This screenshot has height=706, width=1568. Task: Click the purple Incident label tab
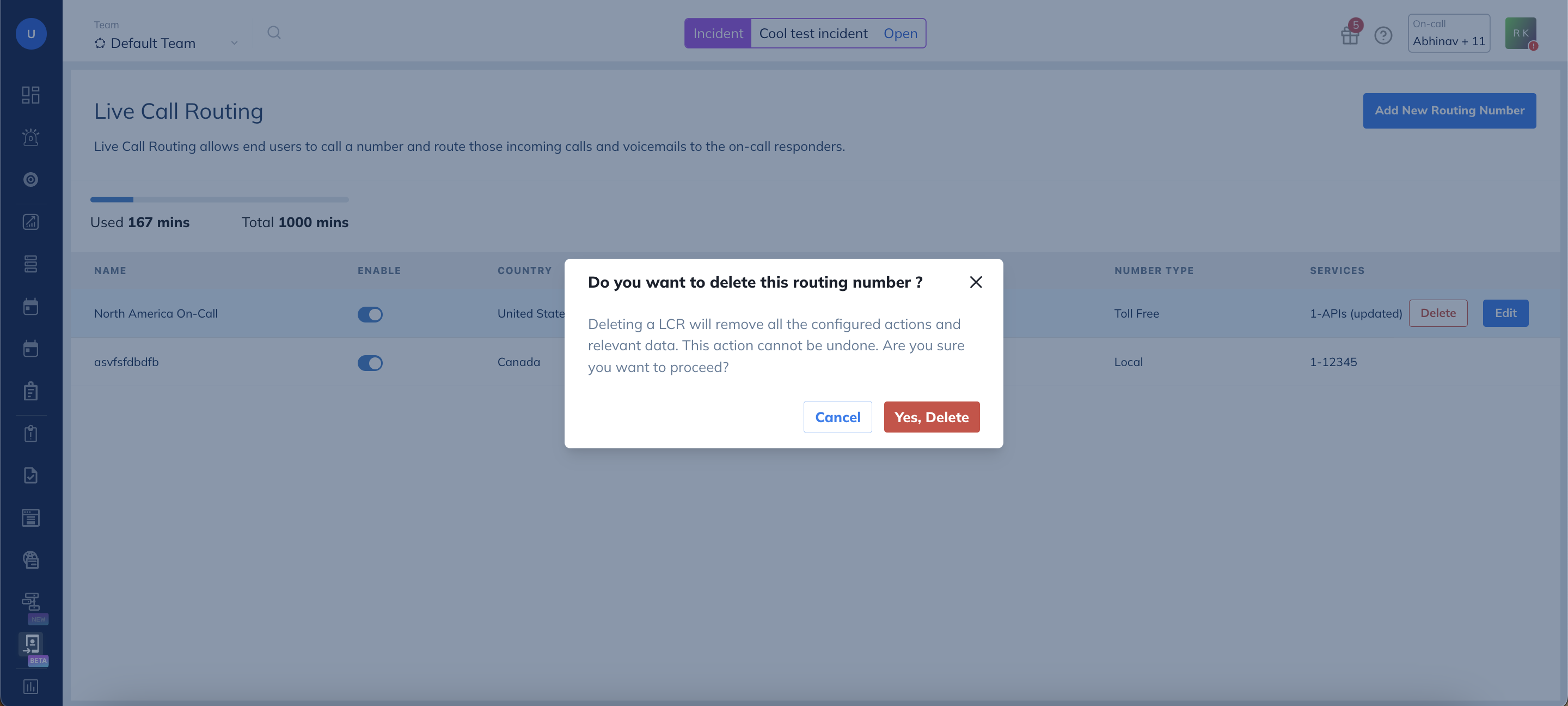pos(718,34)
